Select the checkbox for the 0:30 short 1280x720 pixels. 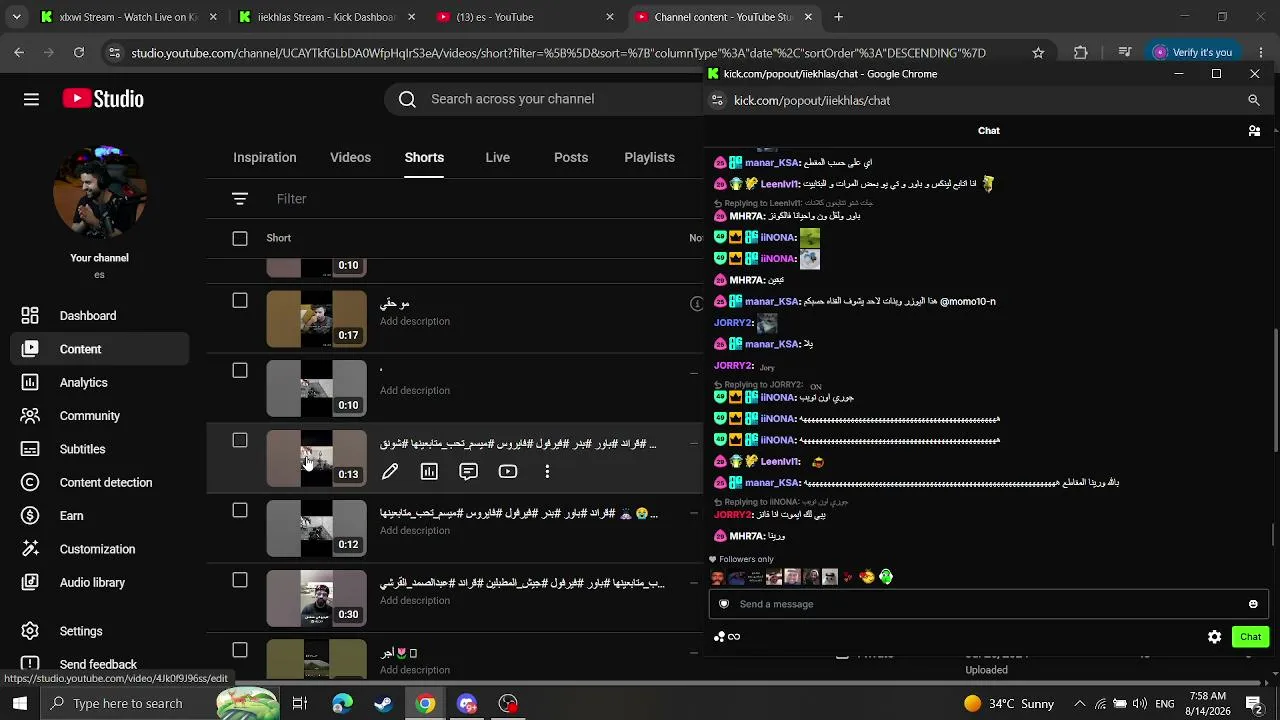240,581
